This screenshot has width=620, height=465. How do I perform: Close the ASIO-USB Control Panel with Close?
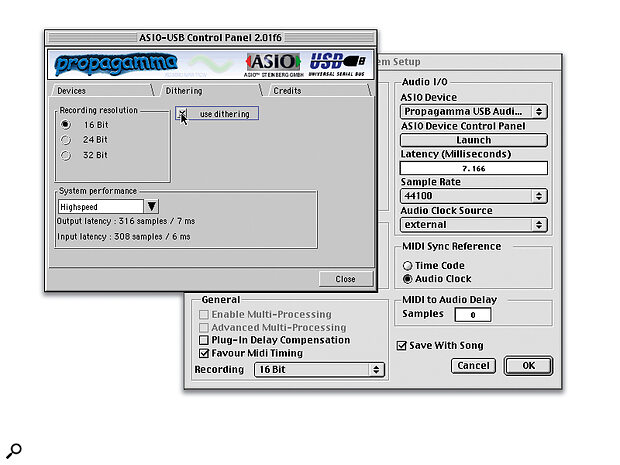click(346, 279)
